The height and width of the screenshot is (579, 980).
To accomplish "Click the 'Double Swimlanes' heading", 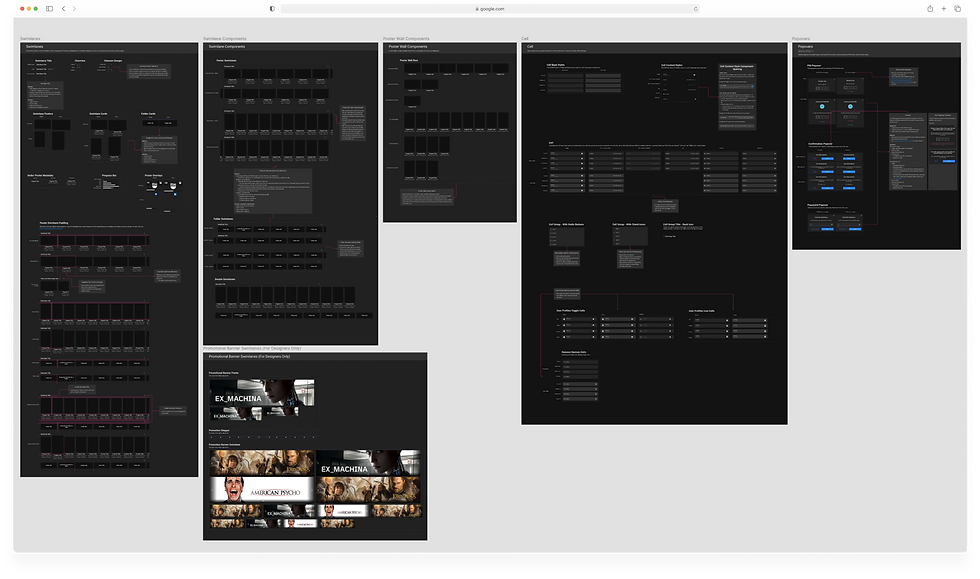I will click(225, 279).
